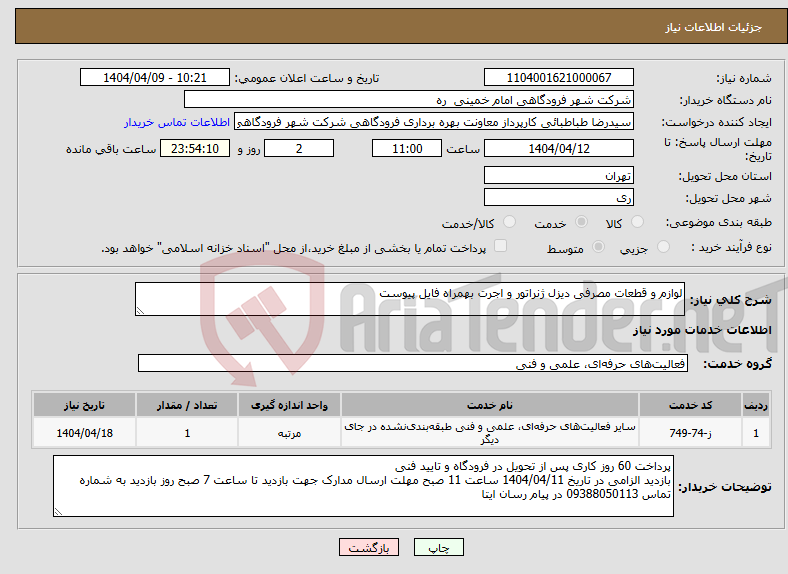Click the توضیحات خریدار label
This screenshot has width=788, height=574.
click(x=725, y=487)
